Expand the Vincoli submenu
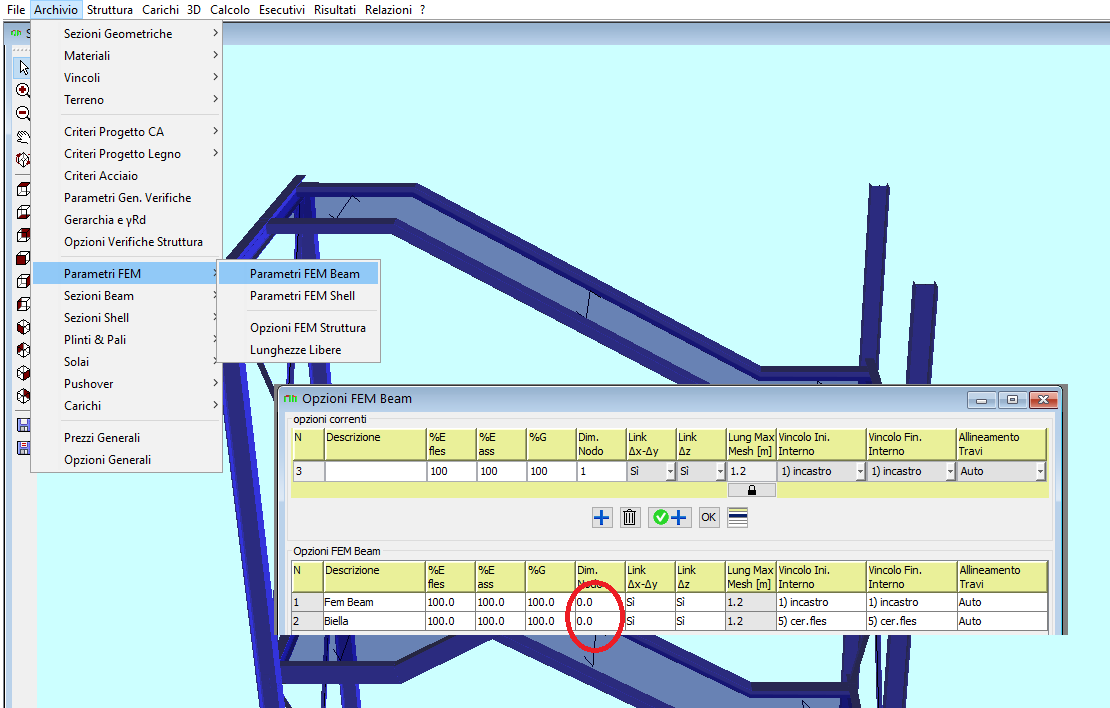 click(127, 78)
